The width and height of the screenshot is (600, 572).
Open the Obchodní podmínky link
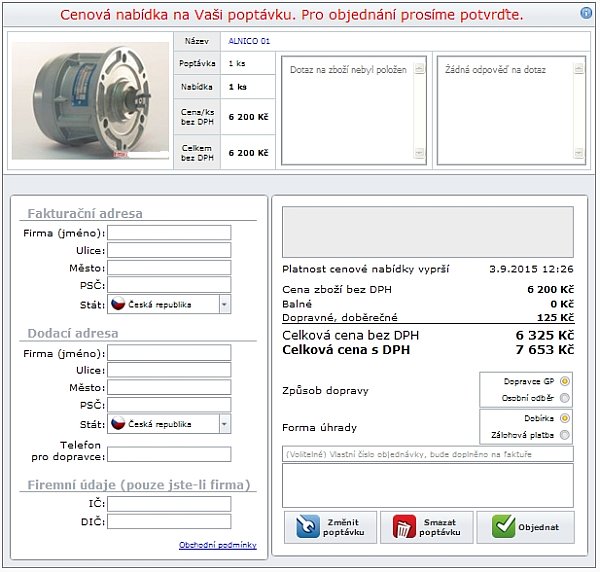coord(217,545)
